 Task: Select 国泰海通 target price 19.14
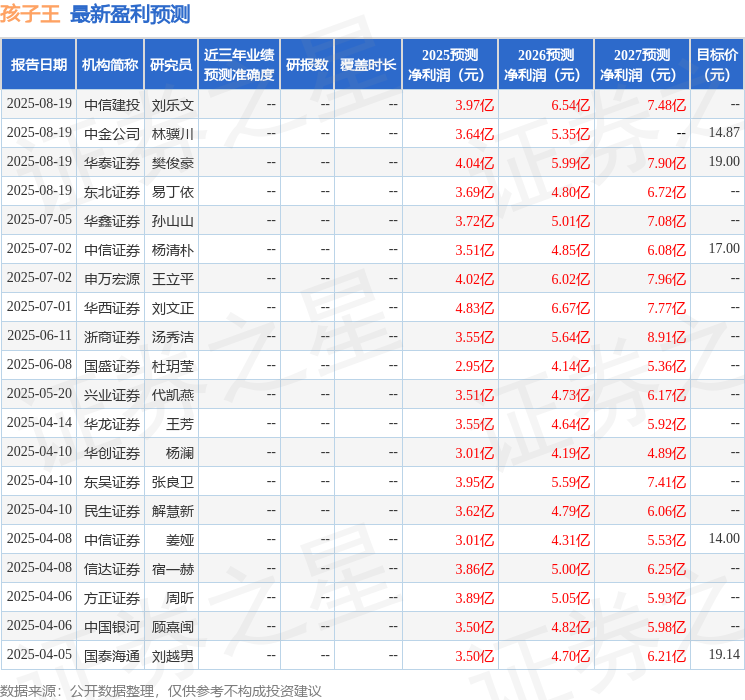tap(724, 654)
